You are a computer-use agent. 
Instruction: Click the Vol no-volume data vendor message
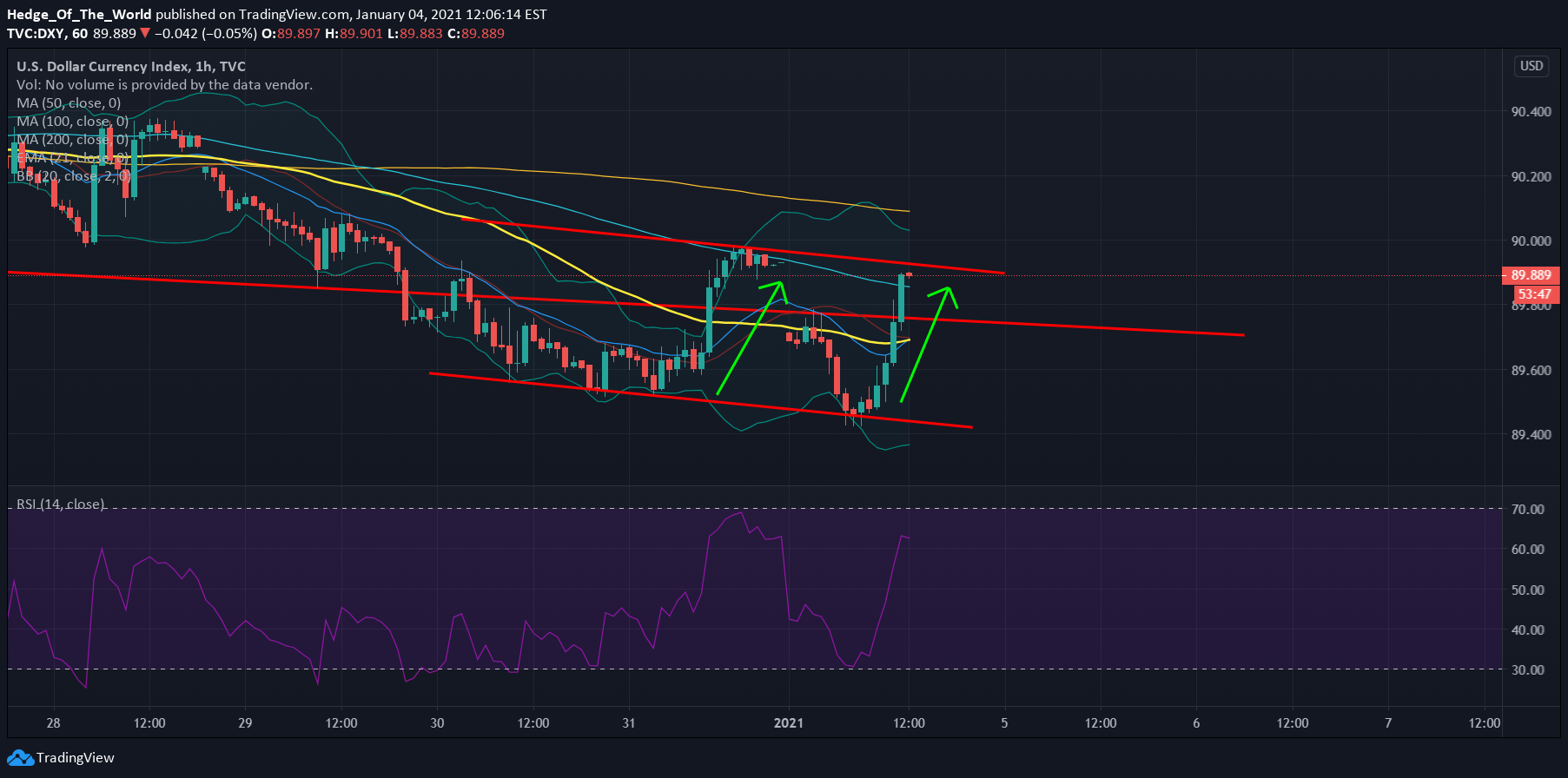[x=164, y=84]
